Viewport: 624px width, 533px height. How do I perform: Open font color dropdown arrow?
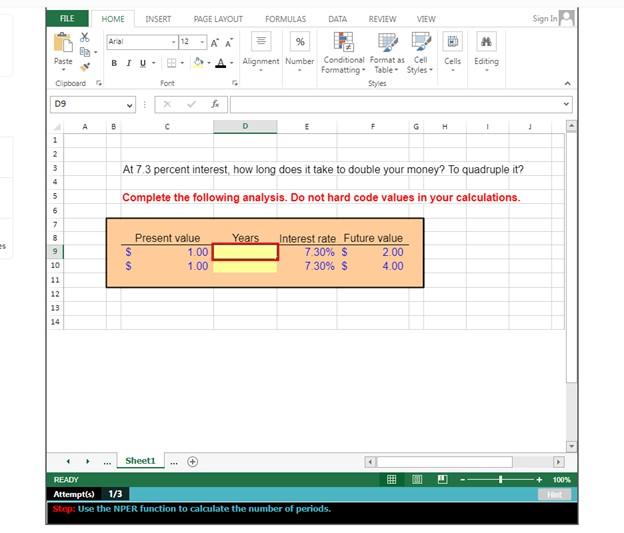pyautogui.click(x=232, y=63)
